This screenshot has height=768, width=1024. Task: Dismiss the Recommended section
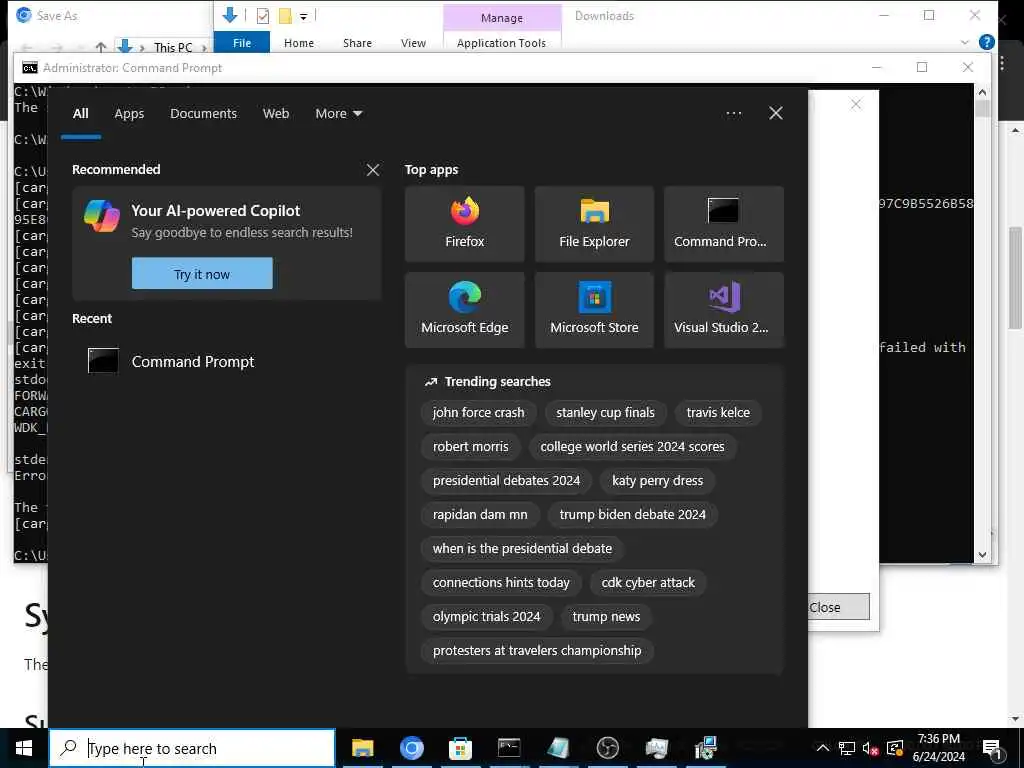tap(373, 170)
